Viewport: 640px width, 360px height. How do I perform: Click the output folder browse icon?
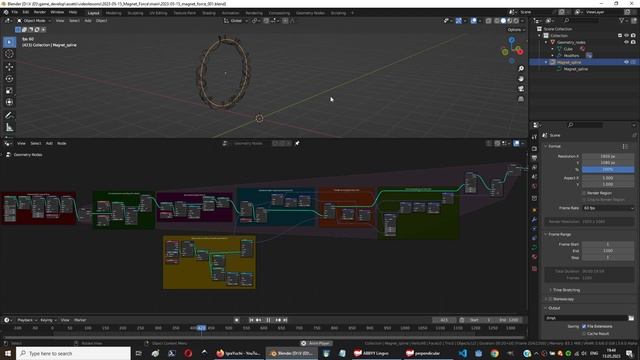pyautogui.click(x=631, y=318)
